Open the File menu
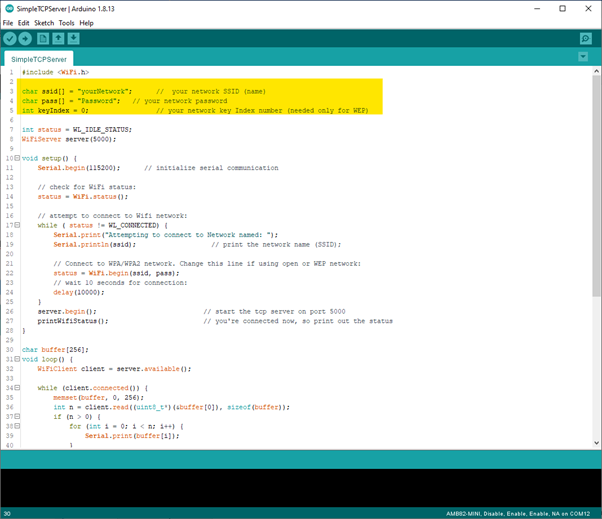 [8, 22]
